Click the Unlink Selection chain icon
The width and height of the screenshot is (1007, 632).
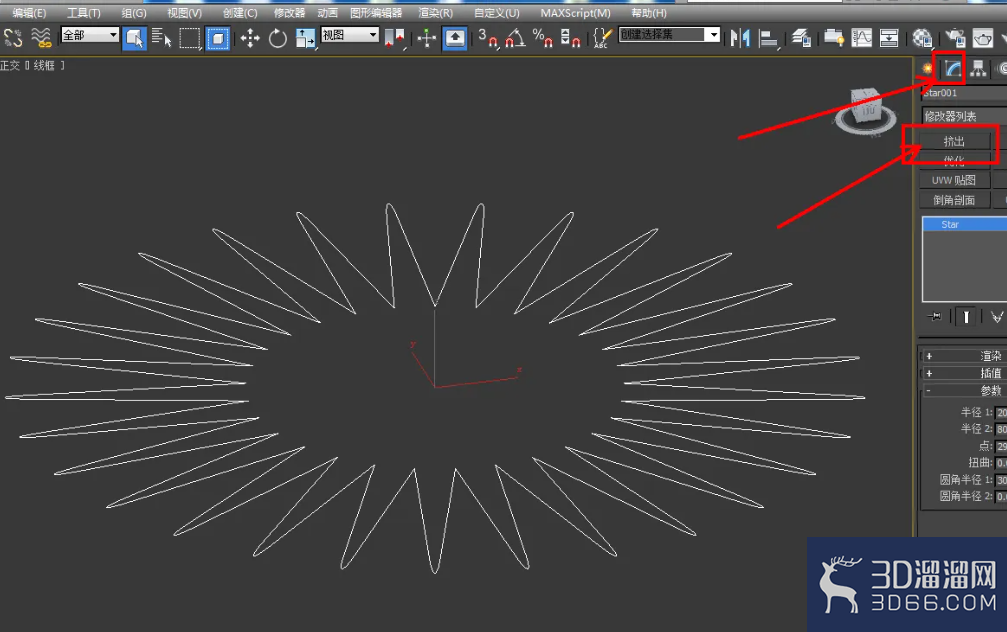13,38
